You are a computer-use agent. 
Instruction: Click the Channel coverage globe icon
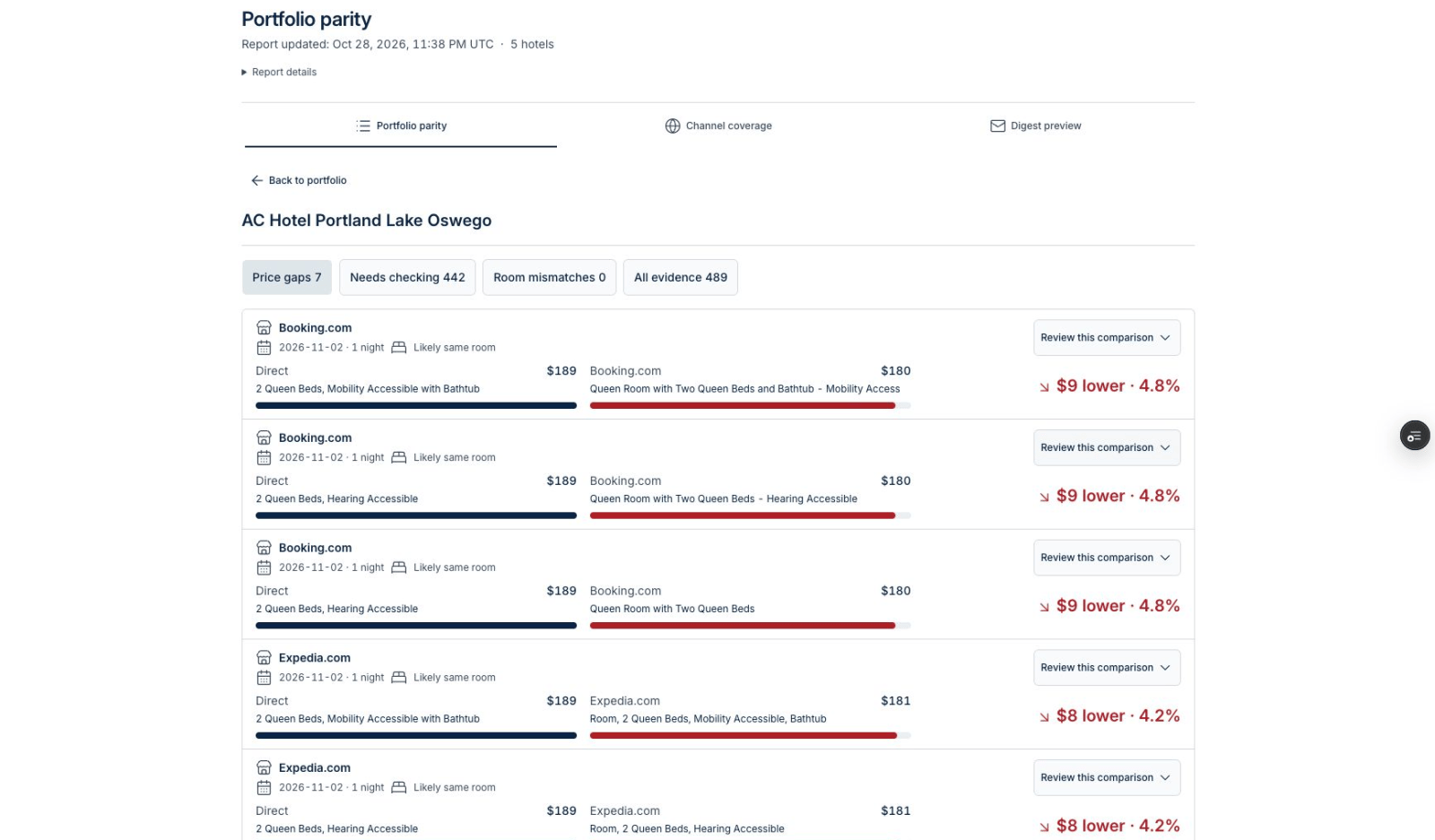click(673, 126)
